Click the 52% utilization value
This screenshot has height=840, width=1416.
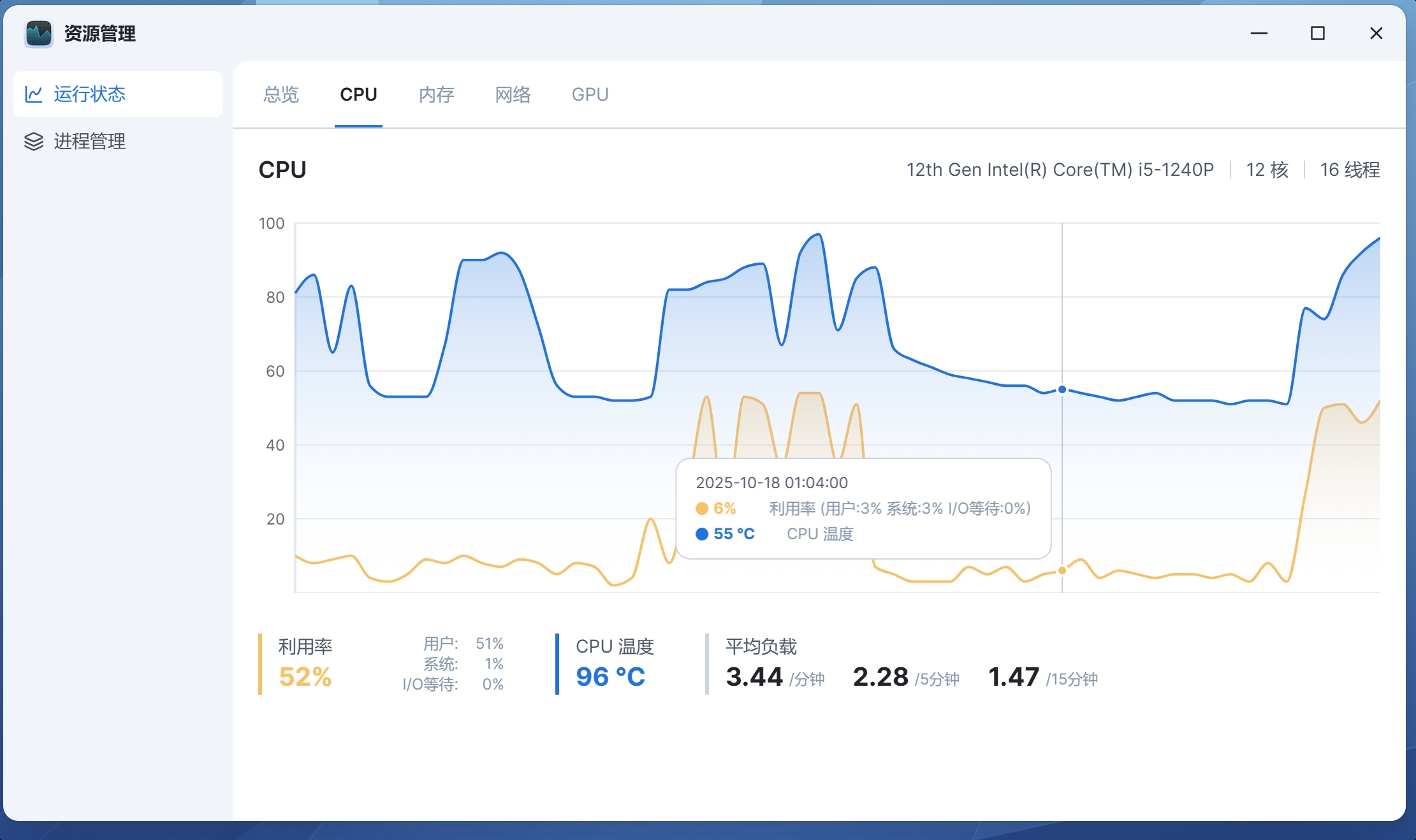click(x=305, y=677)
